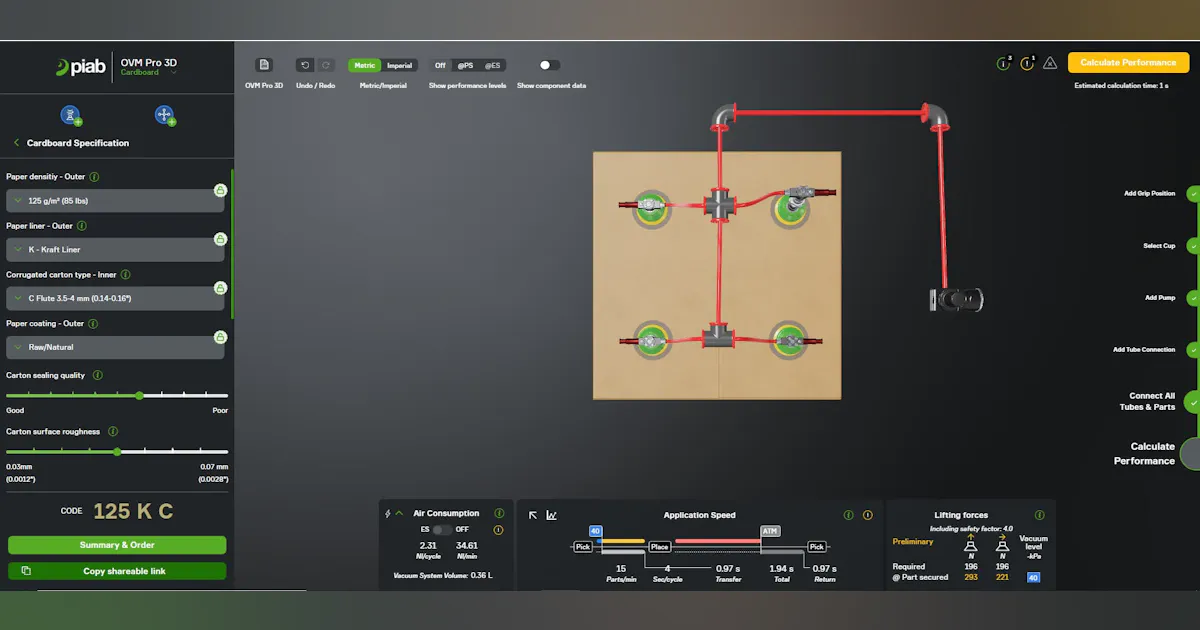The height and width of the screenshot is (630, 1200).
Task: Open the chart icon in Application Speed
Action: click(550, 515)
